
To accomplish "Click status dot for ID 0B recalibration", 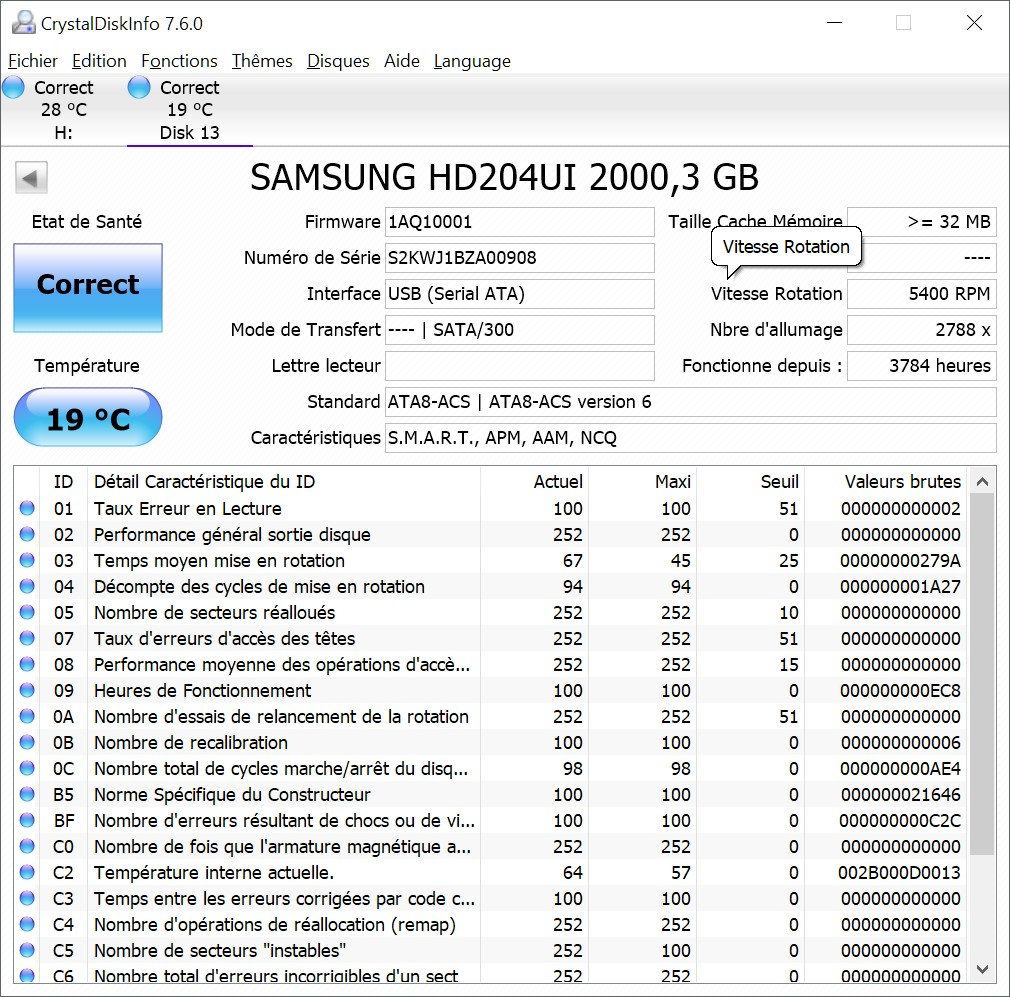I will pyautogui.click(x=27, y=742).
